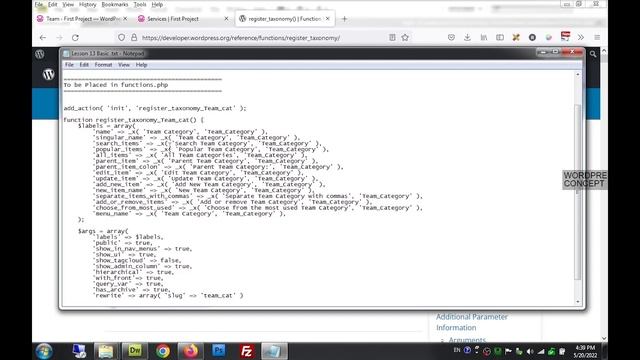Click the 'rewrite' => array slug line
The height and width of the screenshot is (360, 640).
point(168,296)
